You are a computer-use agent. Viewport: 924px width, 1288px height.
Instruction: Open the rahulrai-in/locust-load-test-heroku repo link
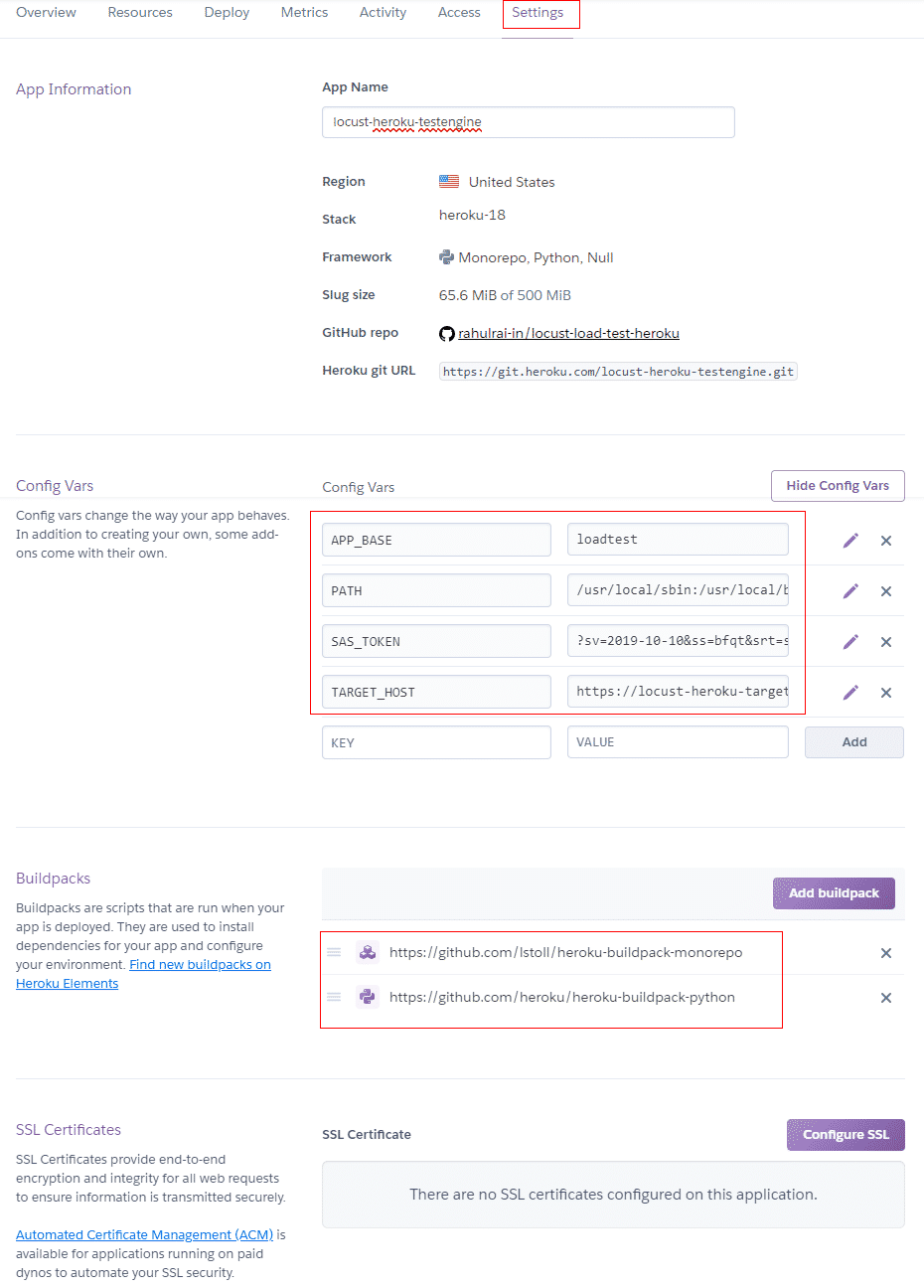[x=568, y=334]
